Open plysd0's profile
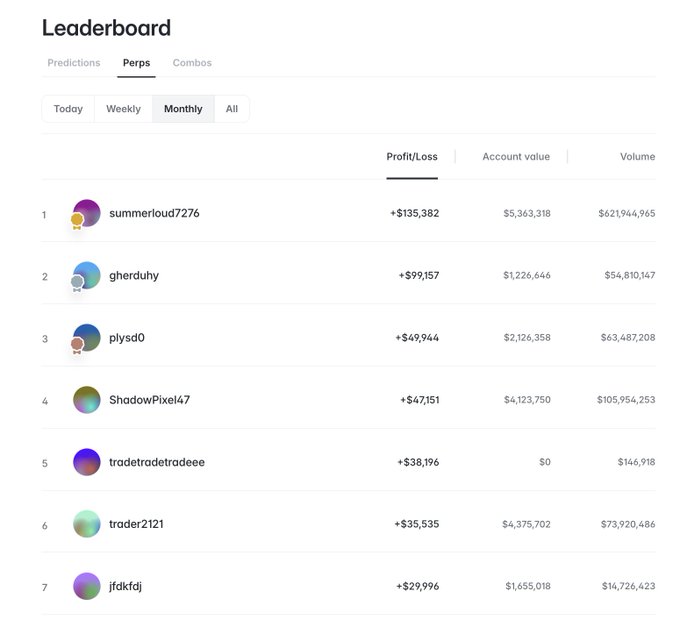Image resolution: width=680 pixels, height=634 pixels. [127, 337]
